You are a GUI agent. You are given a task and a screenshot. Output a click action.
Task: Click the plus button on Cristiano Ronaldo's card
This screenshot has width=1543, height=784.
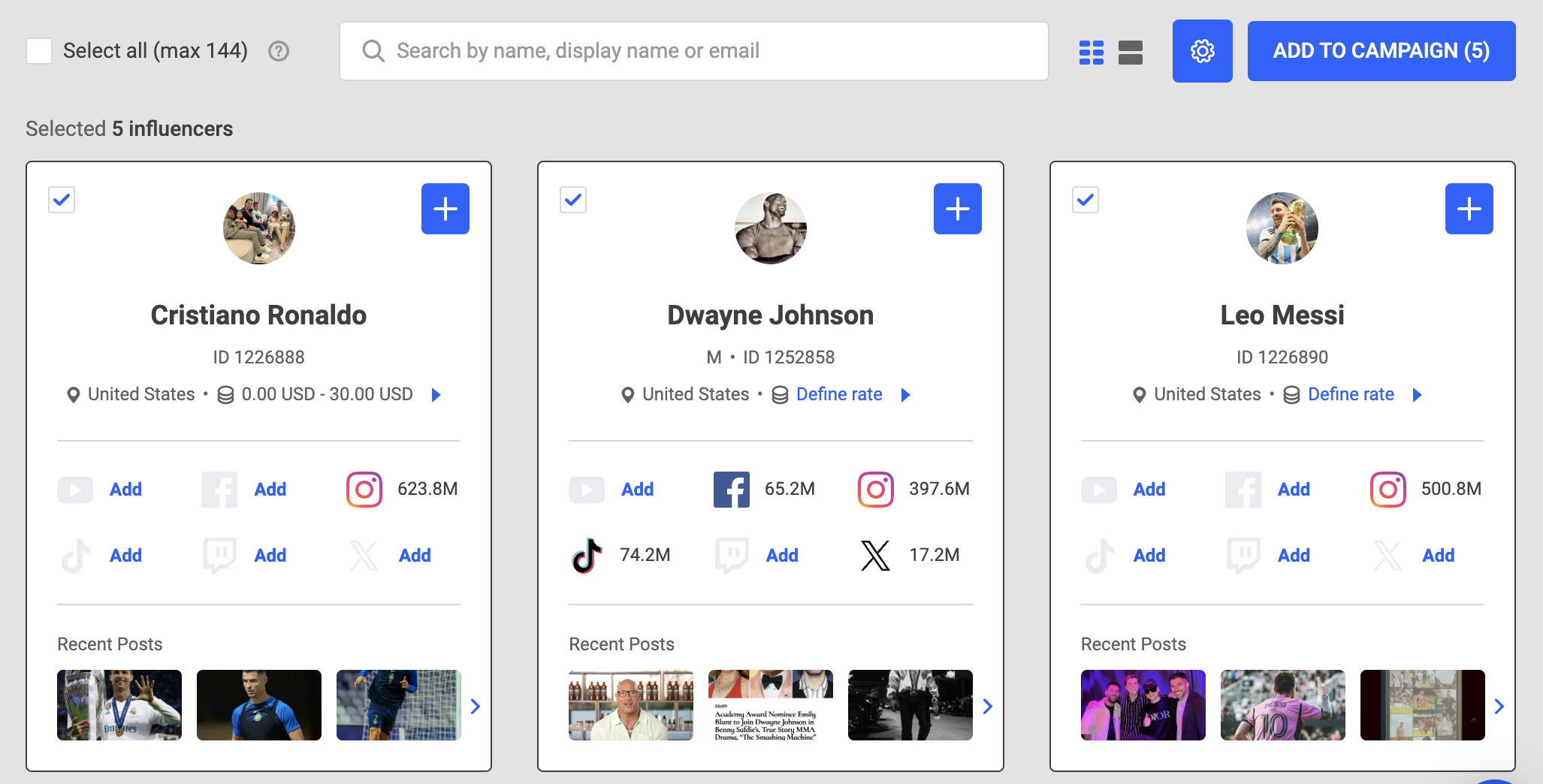click(x=445, y=209)
